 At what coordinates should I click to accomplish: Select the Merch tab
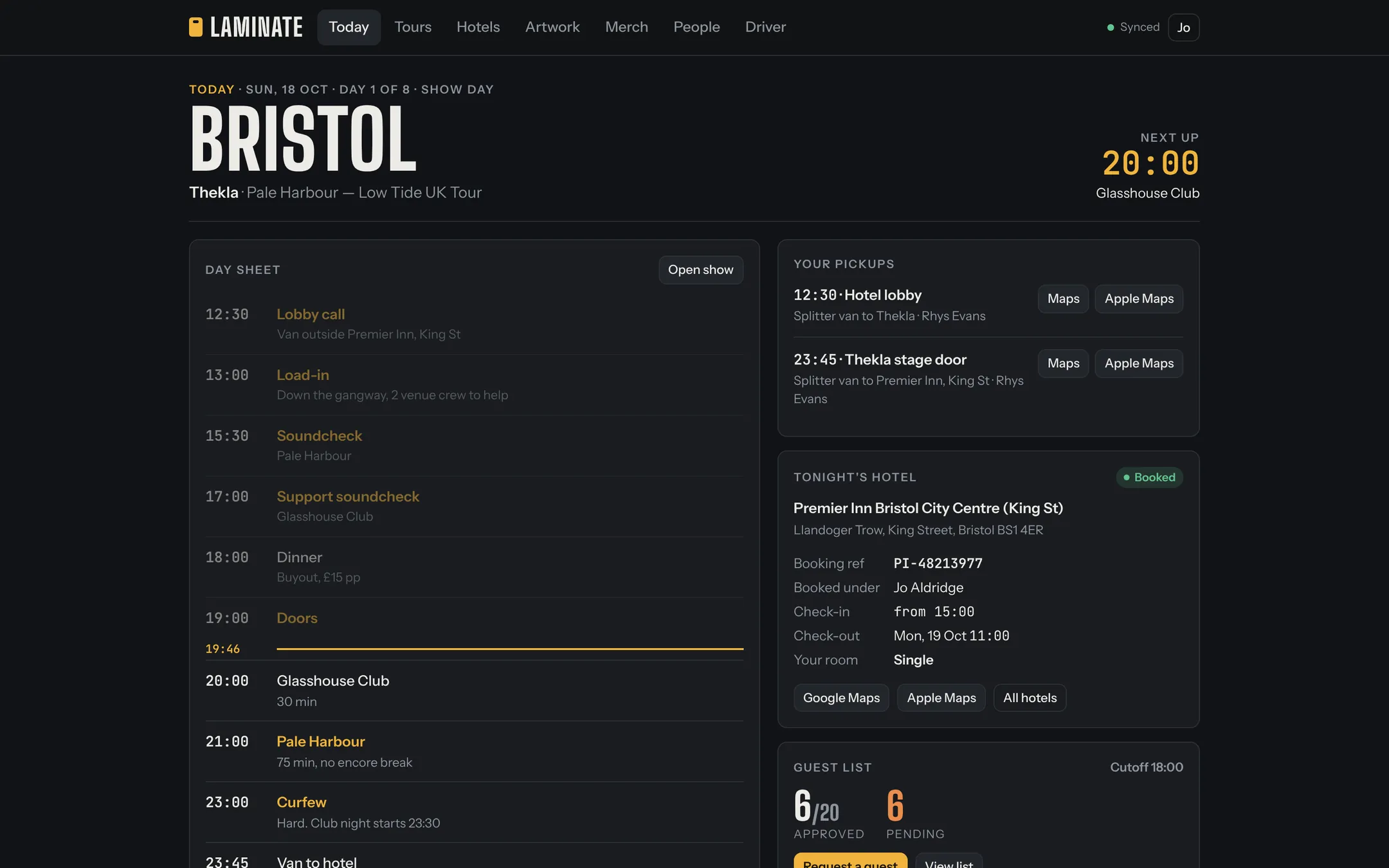626,27
